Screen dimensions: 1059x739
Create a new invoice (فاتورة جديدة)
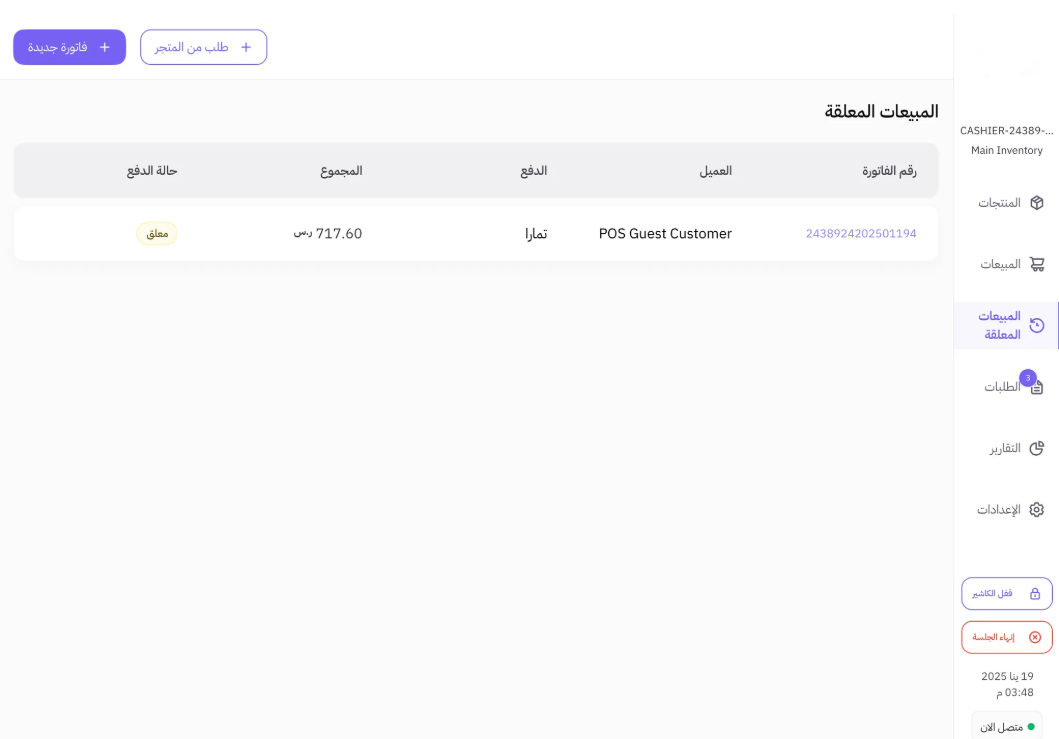69,47
